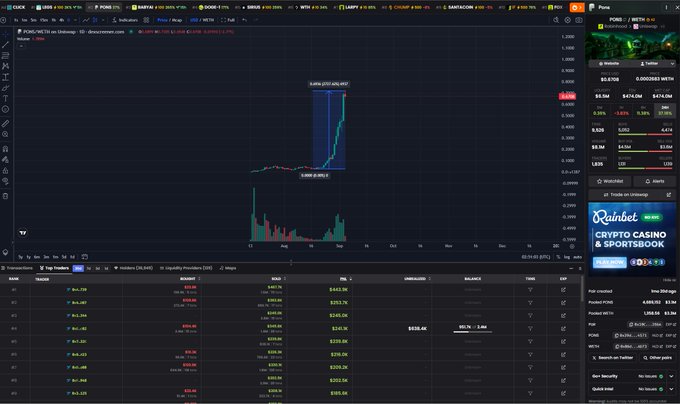The height and width of the screenshot is (404, 680).
Task: Open the Liquidity Providers tab
Action: 186,268
